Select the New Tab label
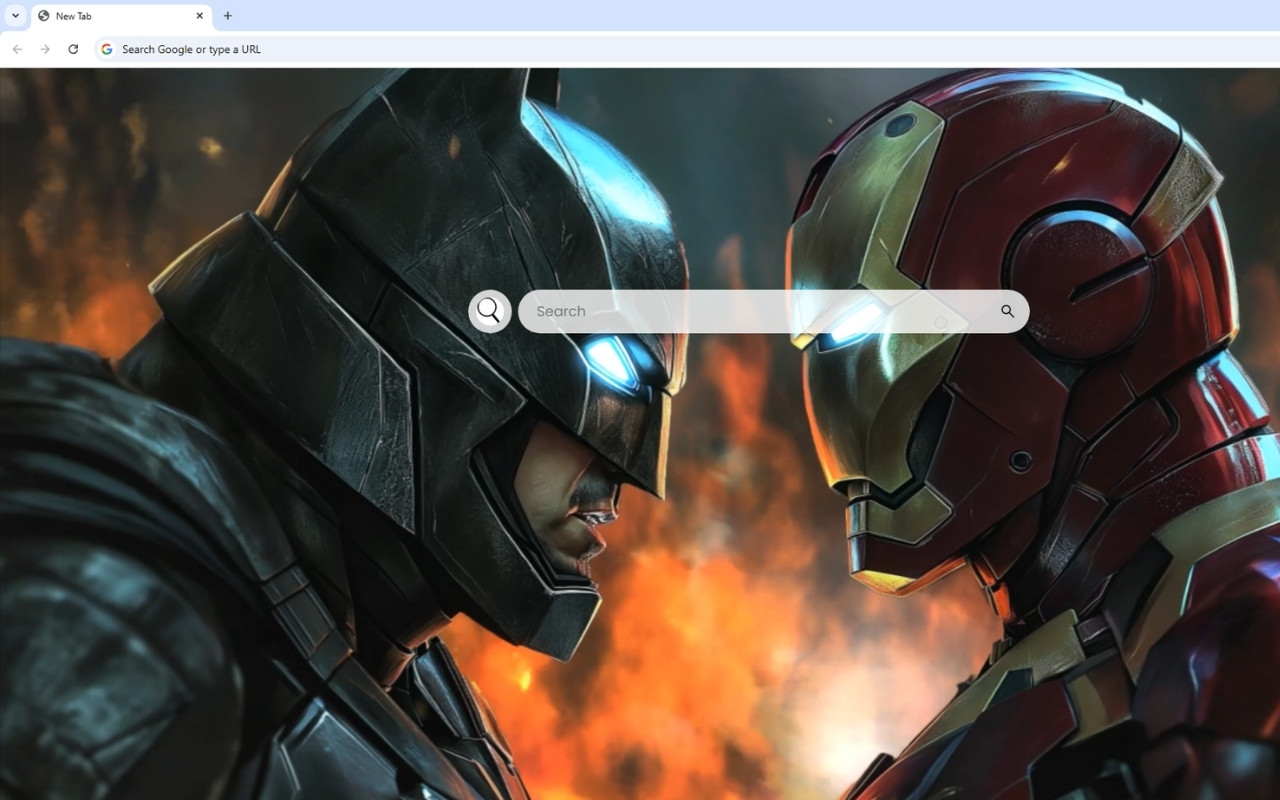 coord(73,16)
